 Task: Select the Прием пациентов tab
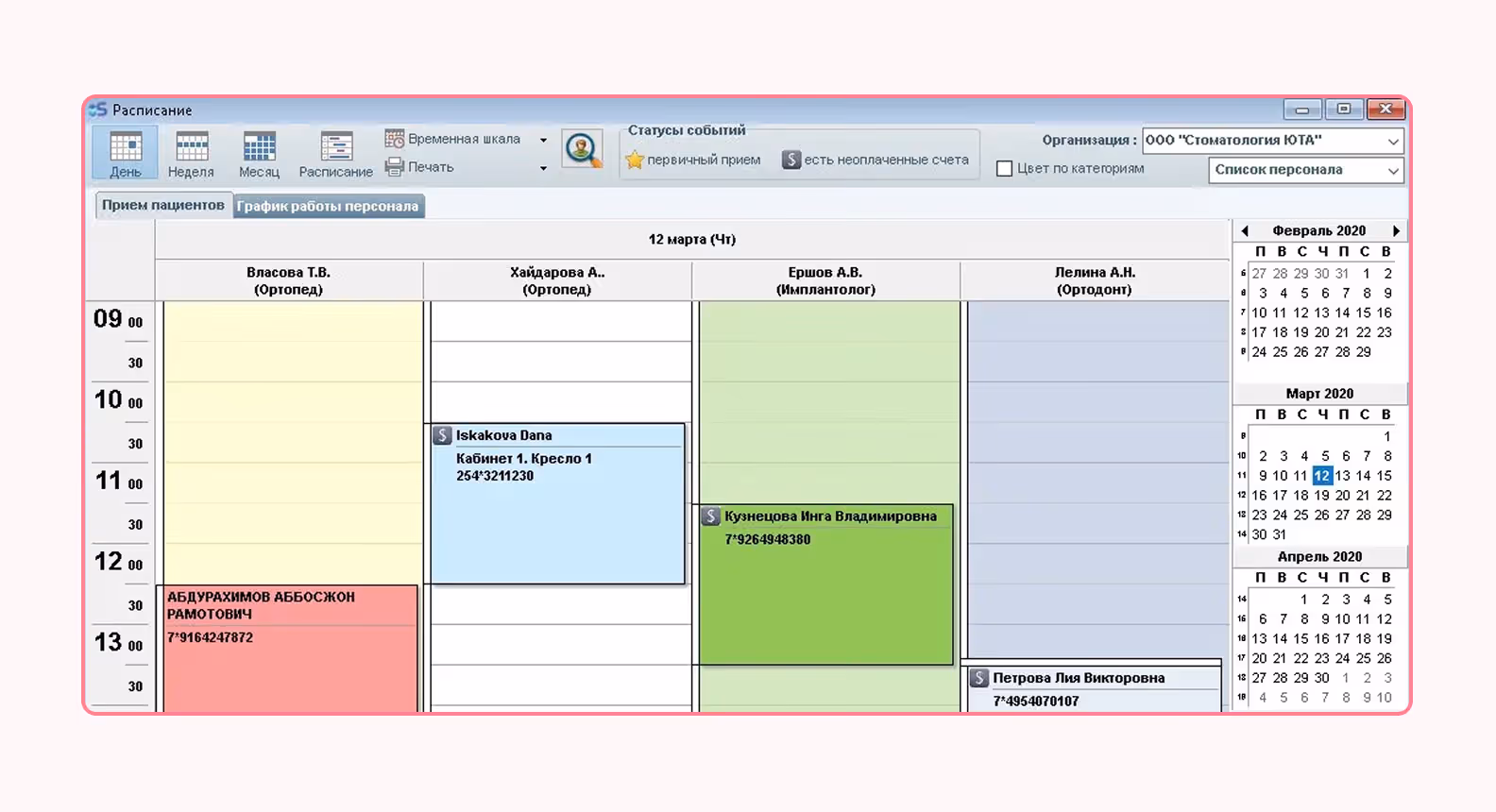pos(163,205)
